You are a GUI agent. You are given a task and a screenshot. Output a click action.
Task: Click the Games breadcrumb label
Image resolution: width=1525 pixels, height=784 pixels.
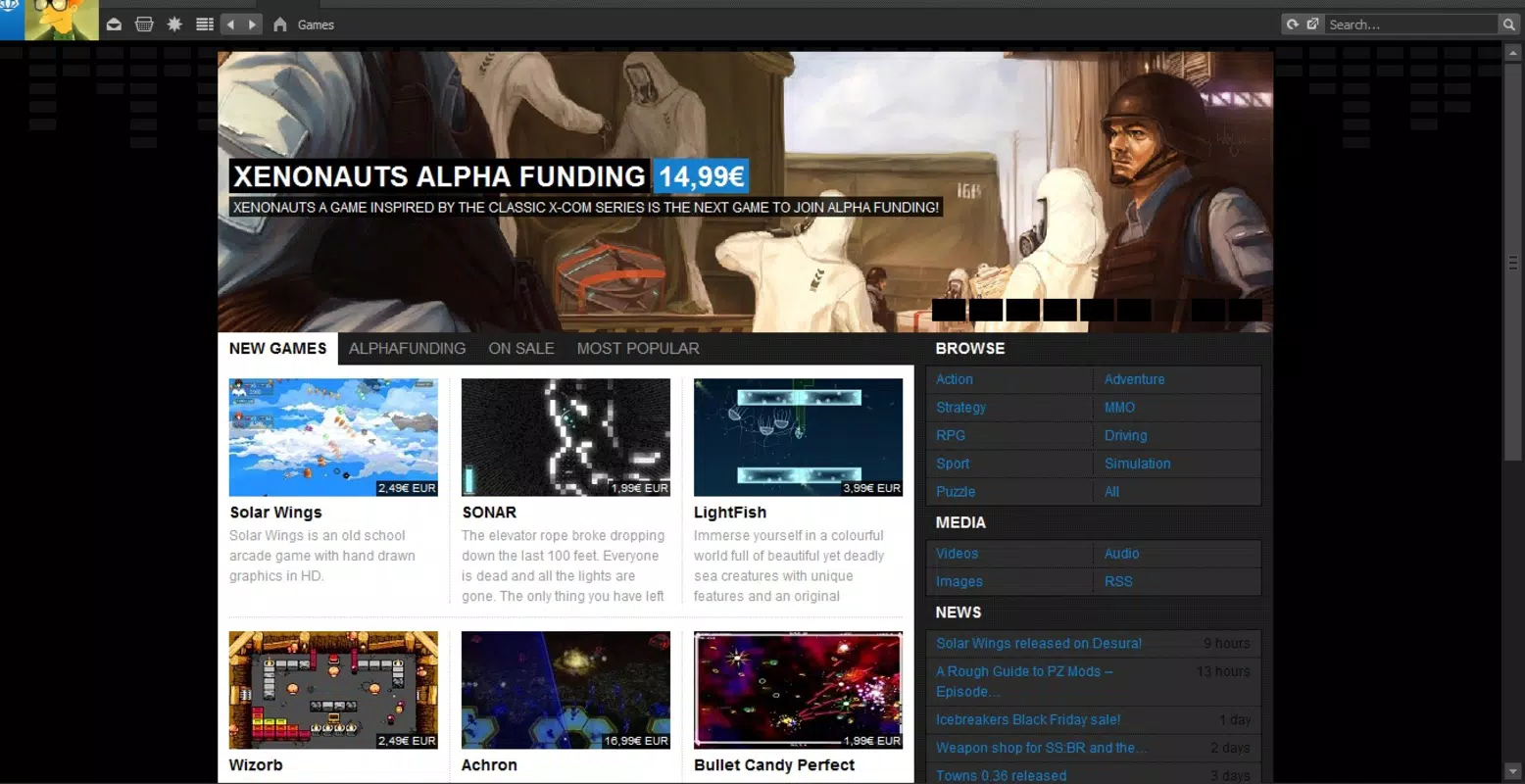point(316,24)
